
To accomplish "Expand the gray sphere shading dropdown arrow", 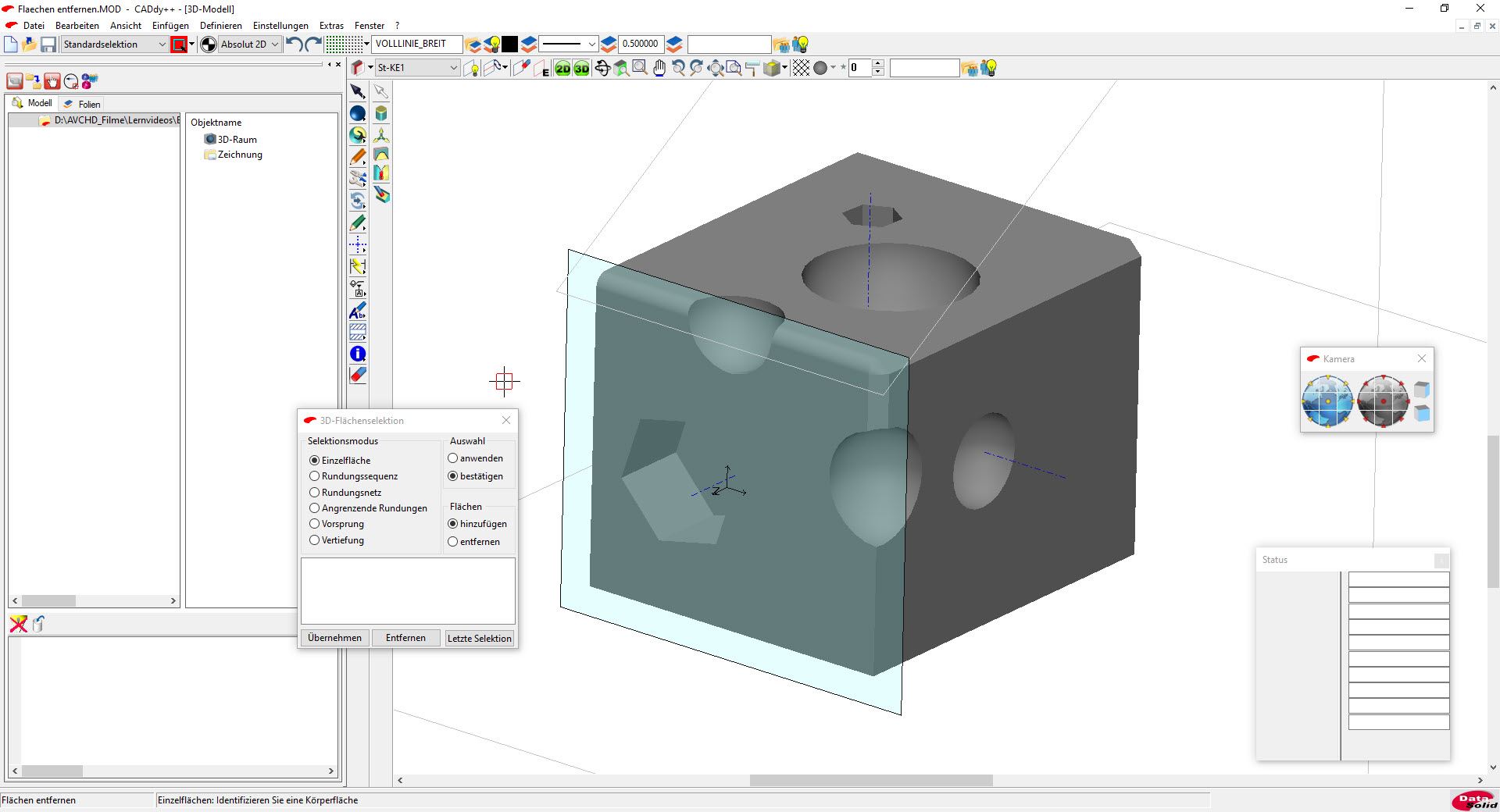I will point(833,68).
